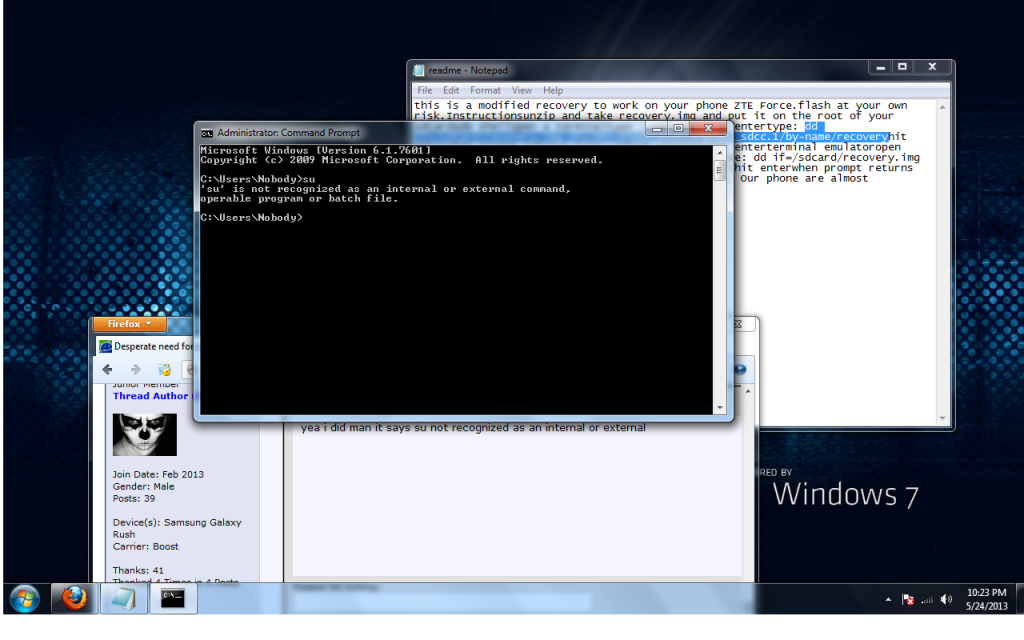Image resolution: width=1024 pixels, height=640 pixels.
Task: Open Notepad View menu
Action: click(x=522, y=91)
